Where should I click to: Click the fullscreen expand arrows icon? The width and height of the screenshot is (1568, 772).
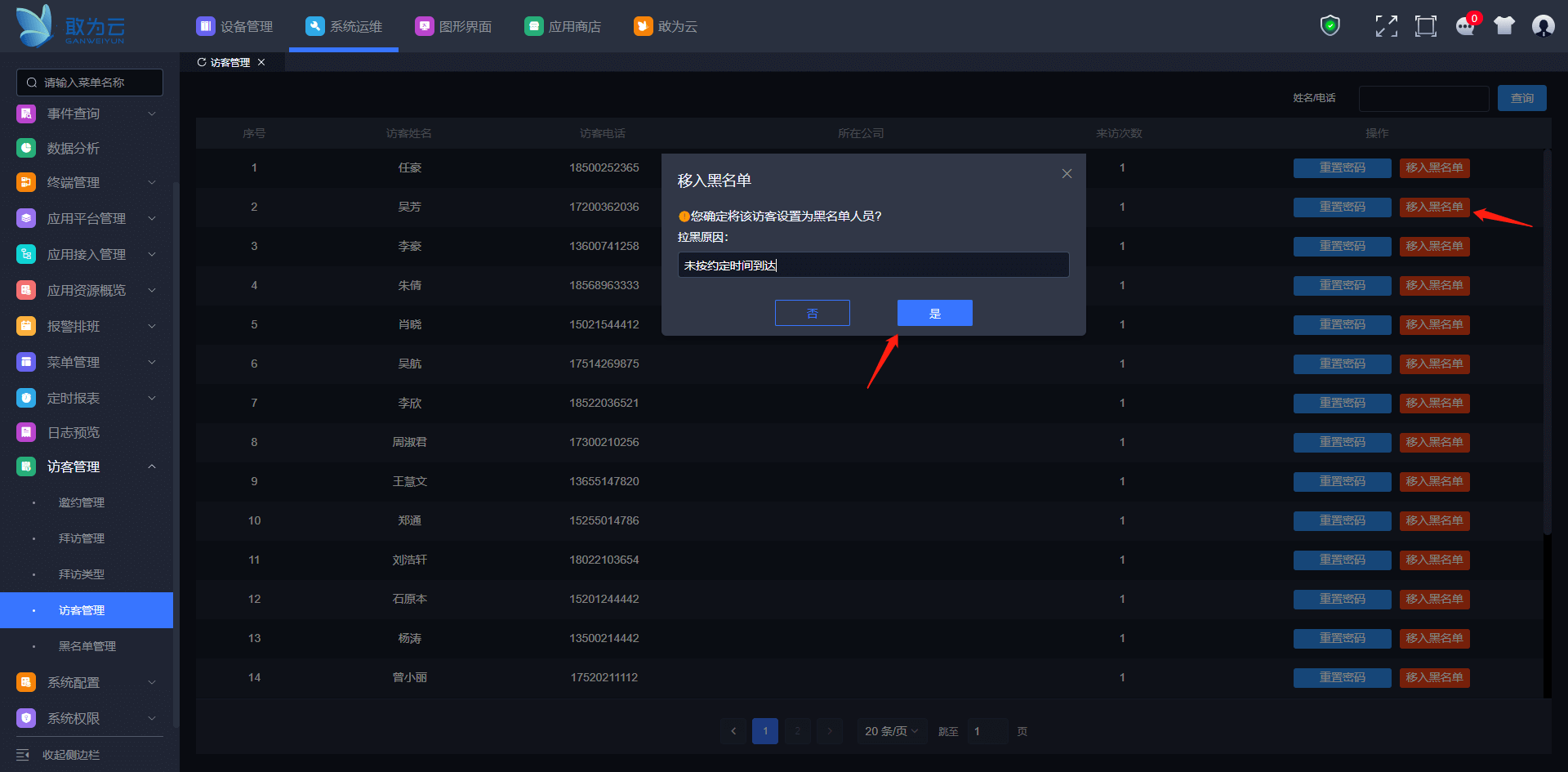pyautogui.click(x=1386, y=26)
